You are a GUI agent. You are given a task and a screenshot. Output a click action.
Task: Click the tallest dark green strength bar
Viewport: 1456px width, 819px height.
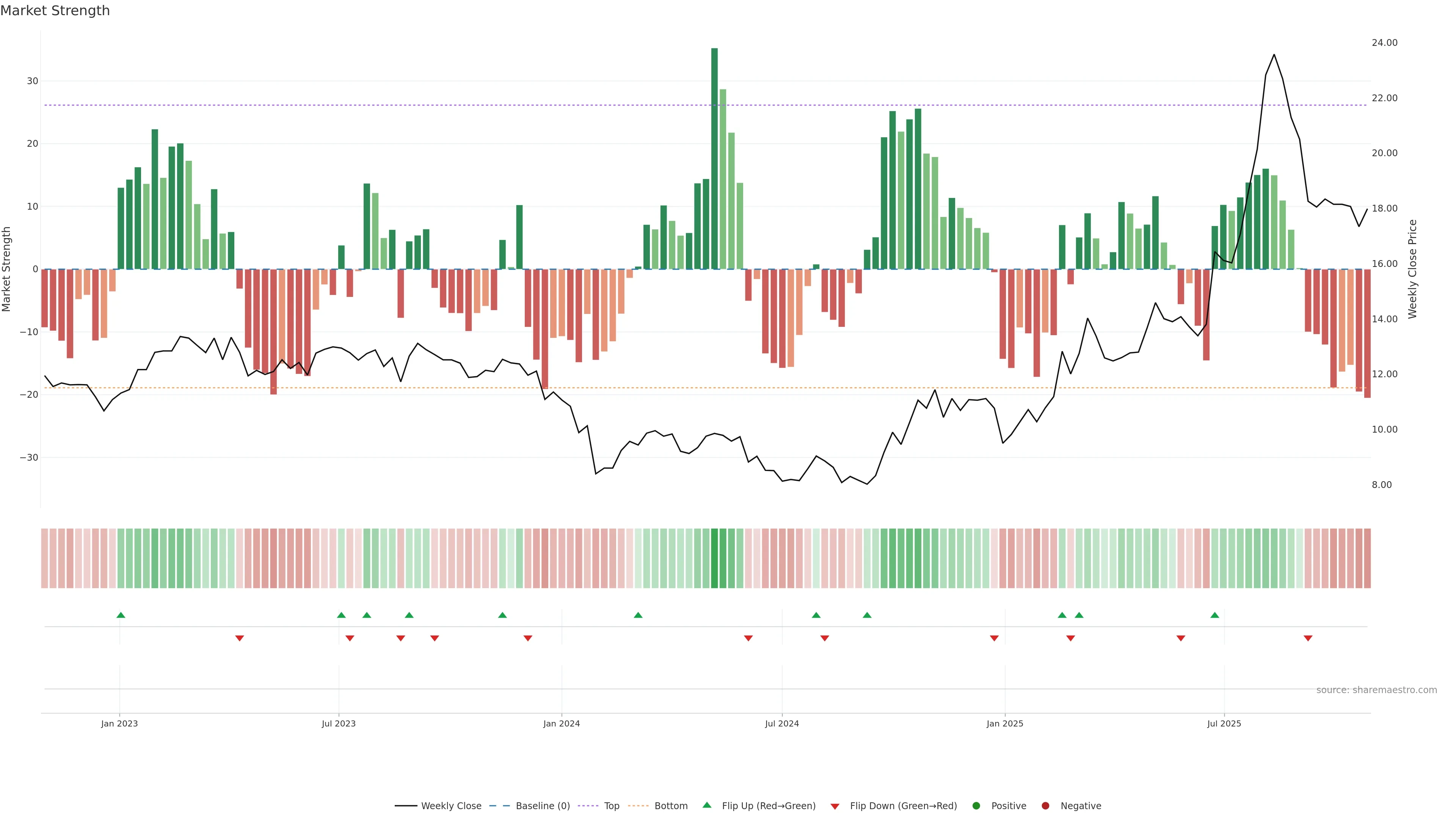point(714,158)
